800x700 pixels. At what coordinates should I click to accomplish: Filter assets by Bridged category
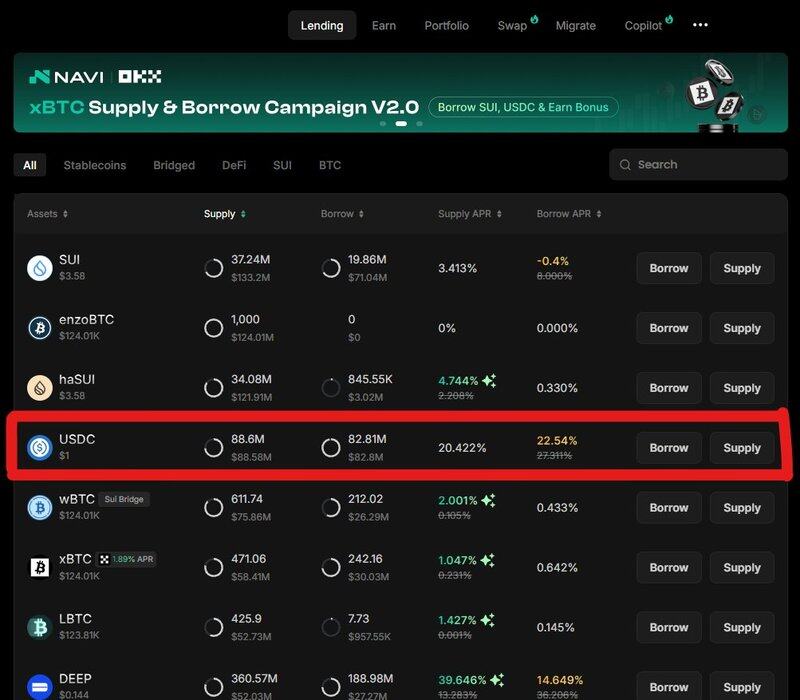click(174, 165)
